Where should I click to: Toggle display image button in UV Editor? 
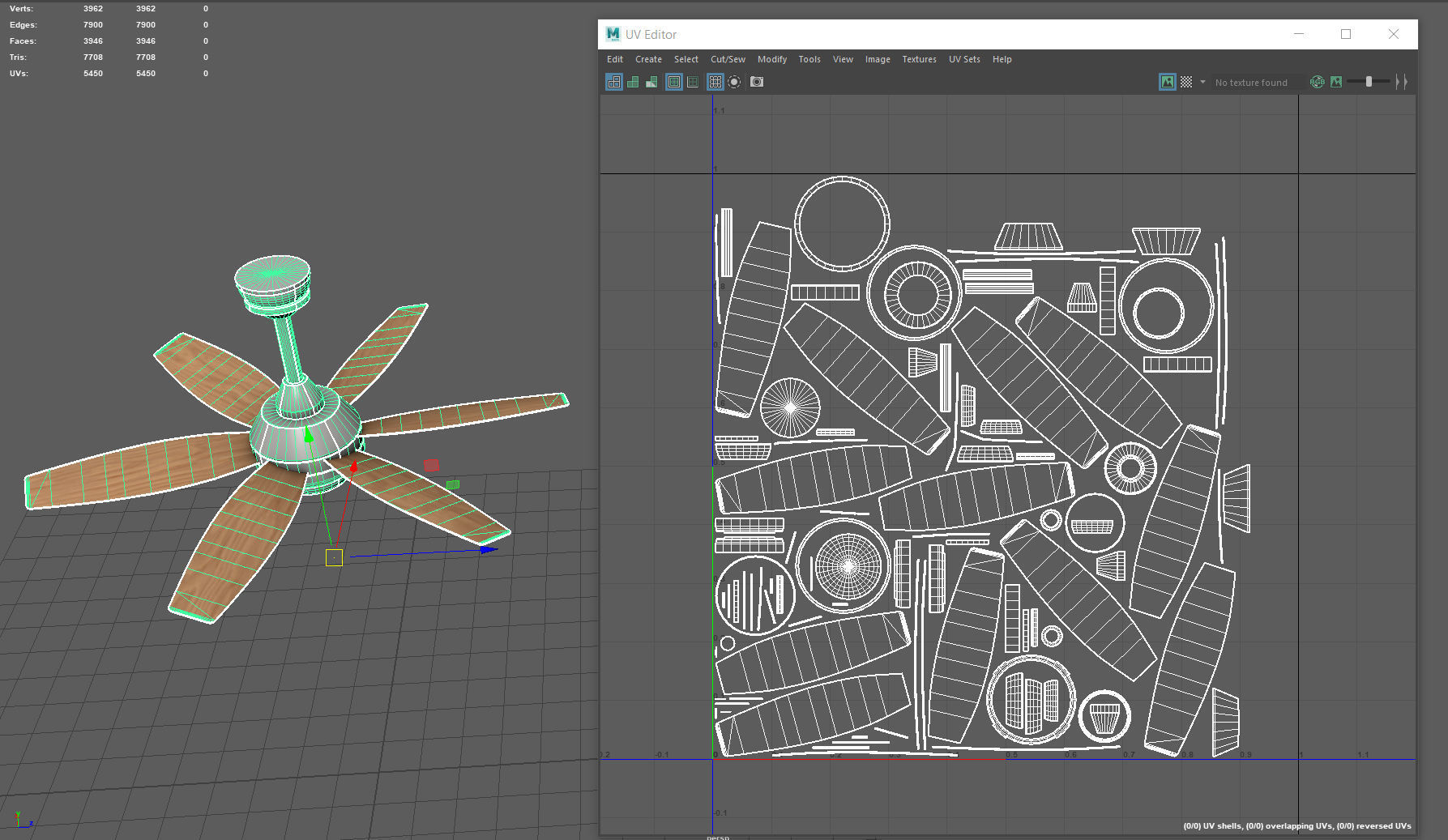point(1168,82)
